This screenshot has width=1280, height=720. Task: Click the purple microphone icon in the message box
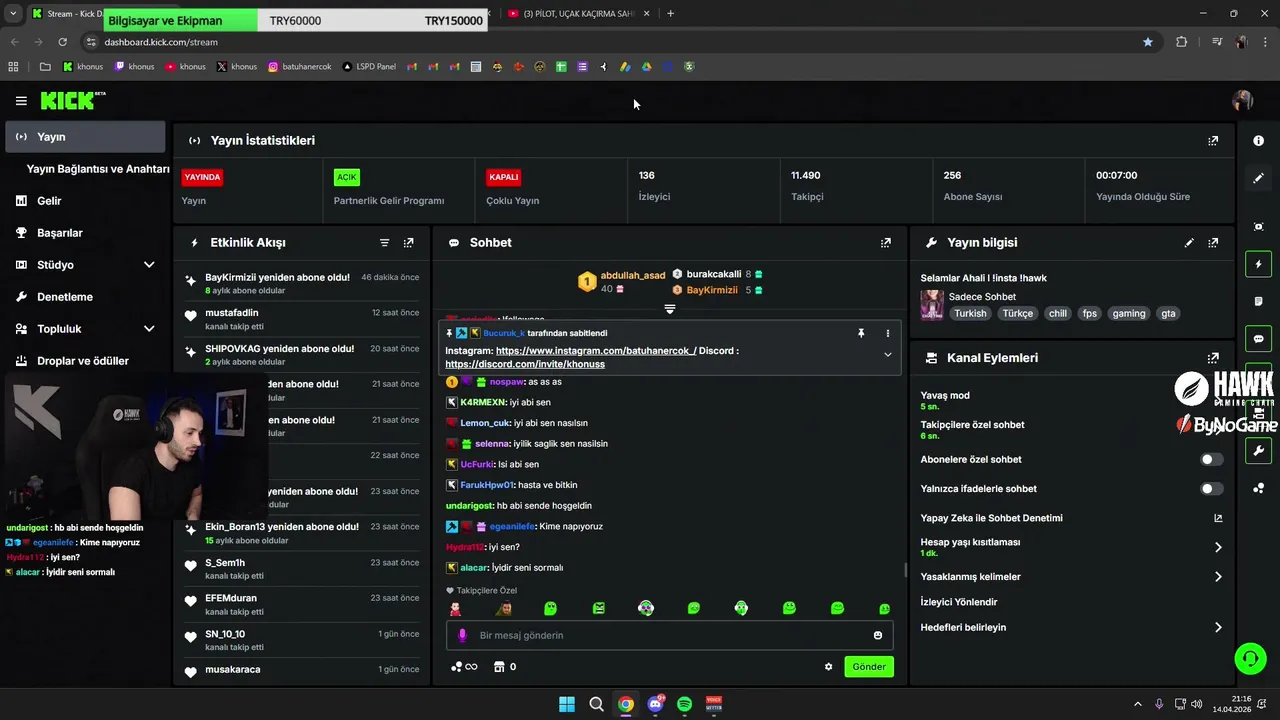point(462,635)
